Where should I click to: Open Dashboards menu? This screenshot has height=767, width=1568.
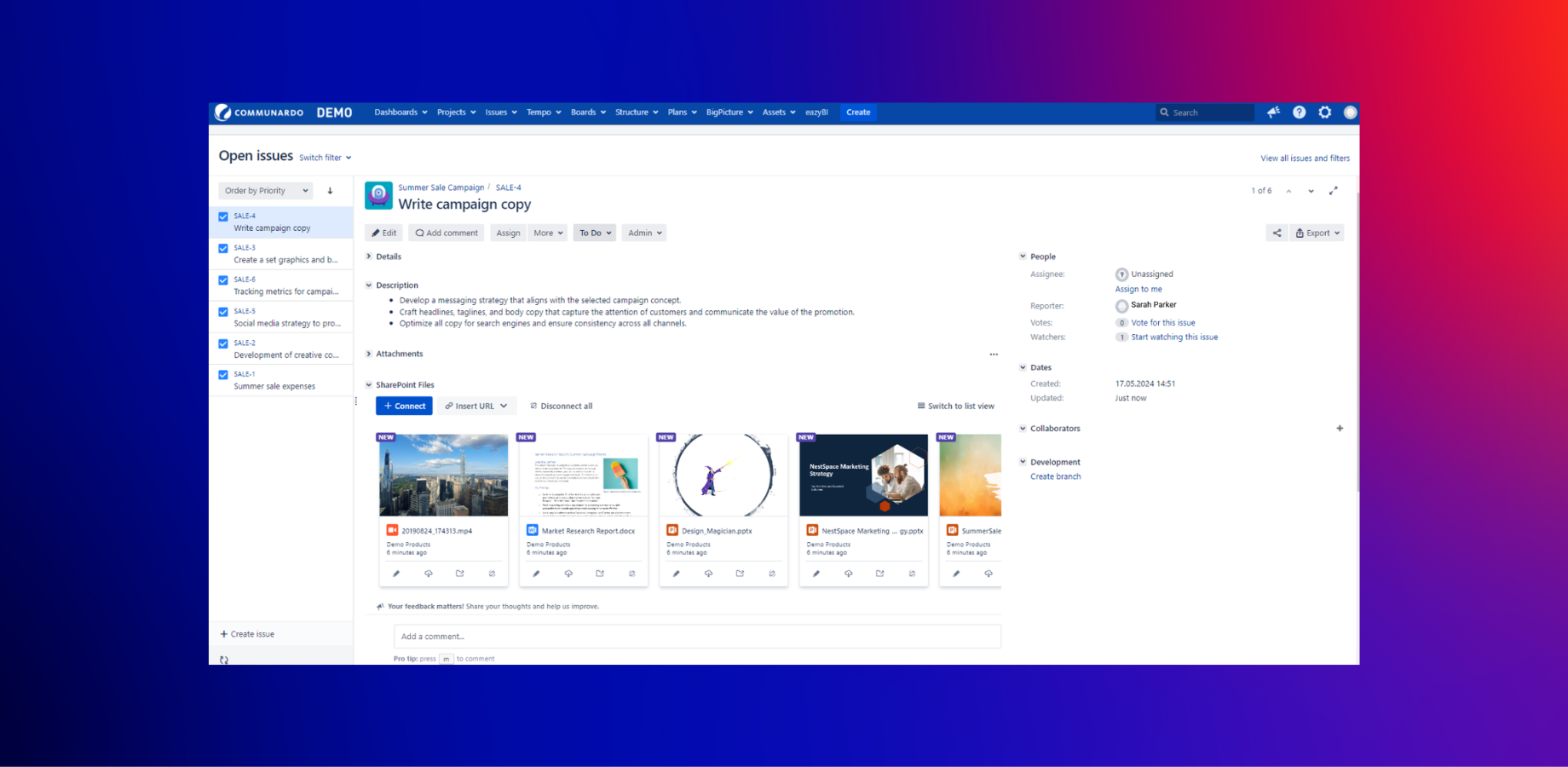401,112
